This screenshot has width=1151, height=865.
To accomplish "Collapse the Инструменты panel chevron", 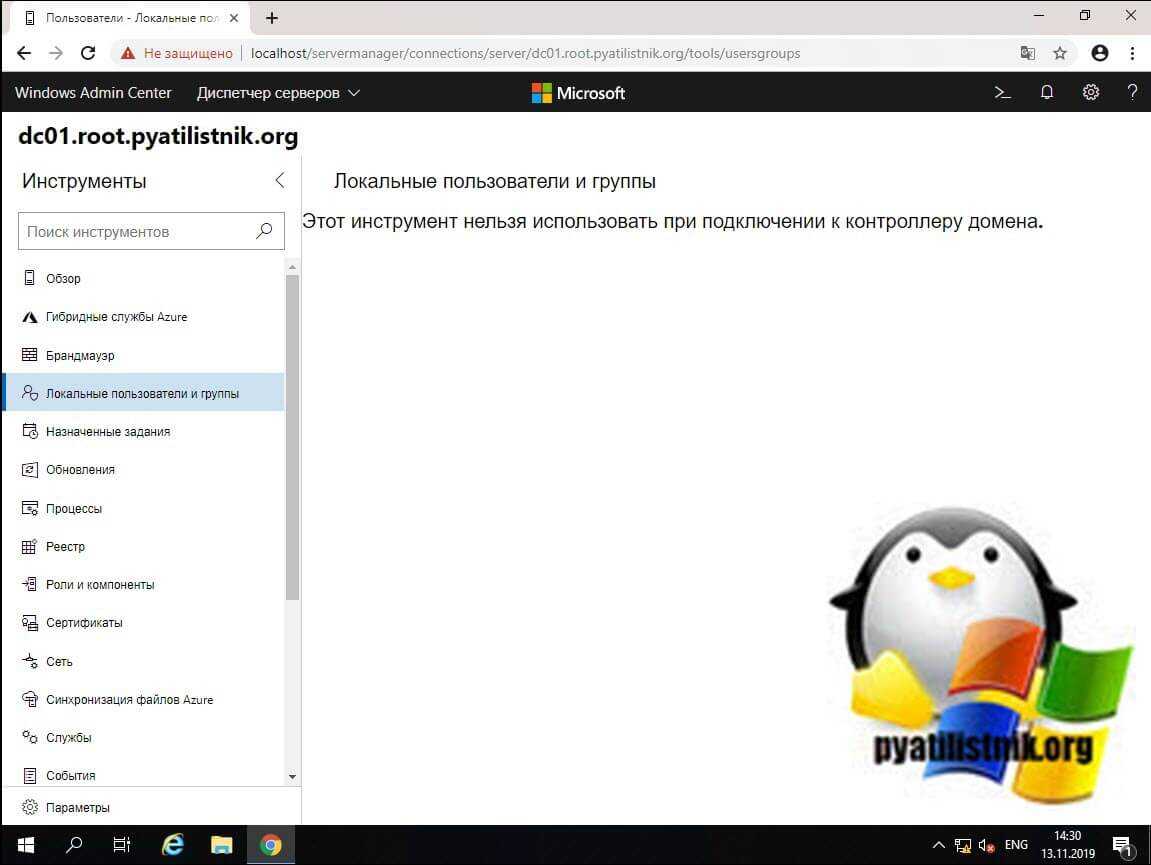I will tap(279, 180).
